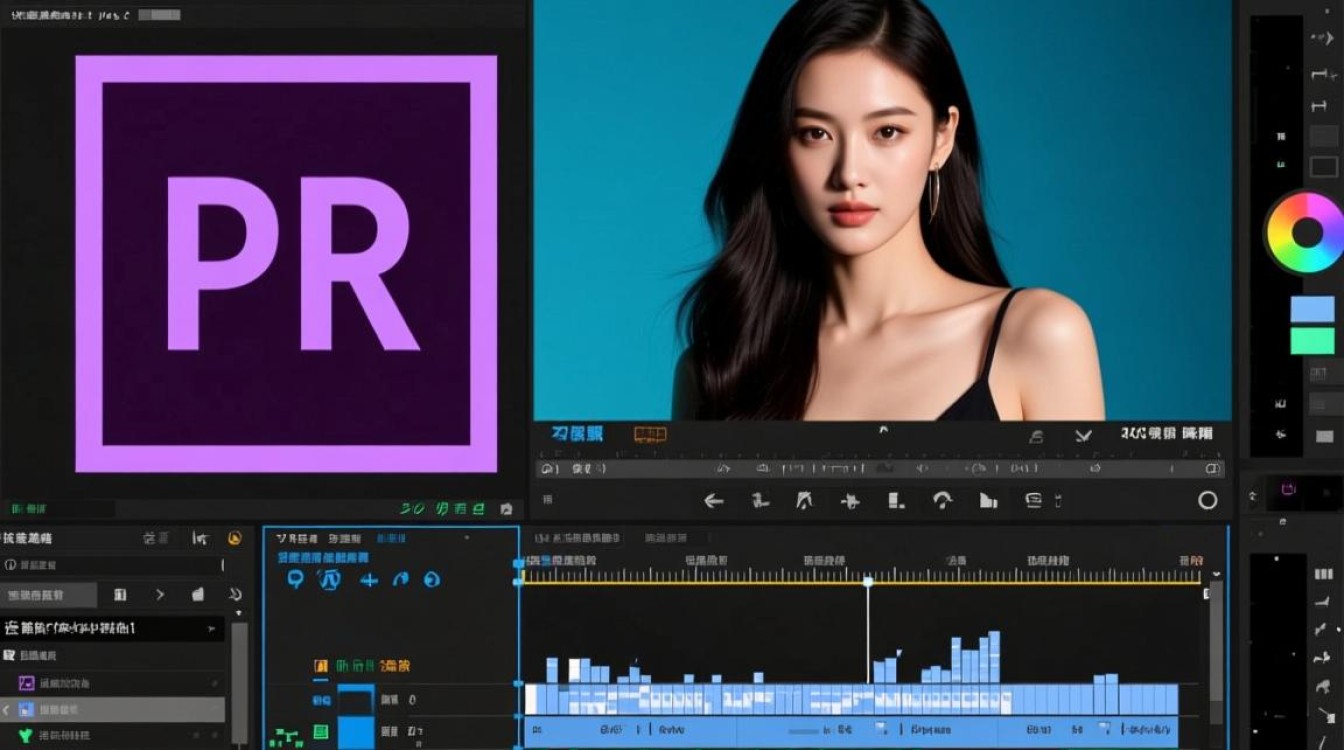Click the right chevron in project panel toolbar
This screenshot has width=1344, height=750.
(x=159, y=594)
